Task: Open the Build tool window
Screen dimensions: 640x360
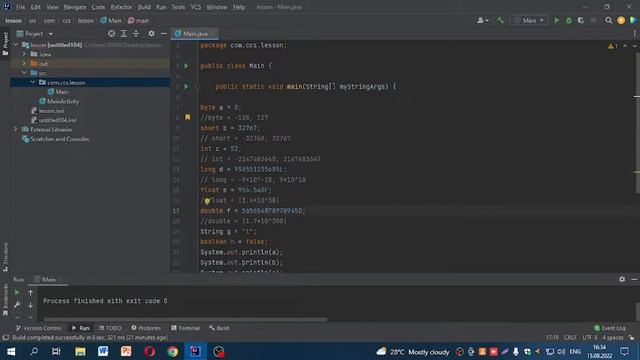Action: point(219,328)
